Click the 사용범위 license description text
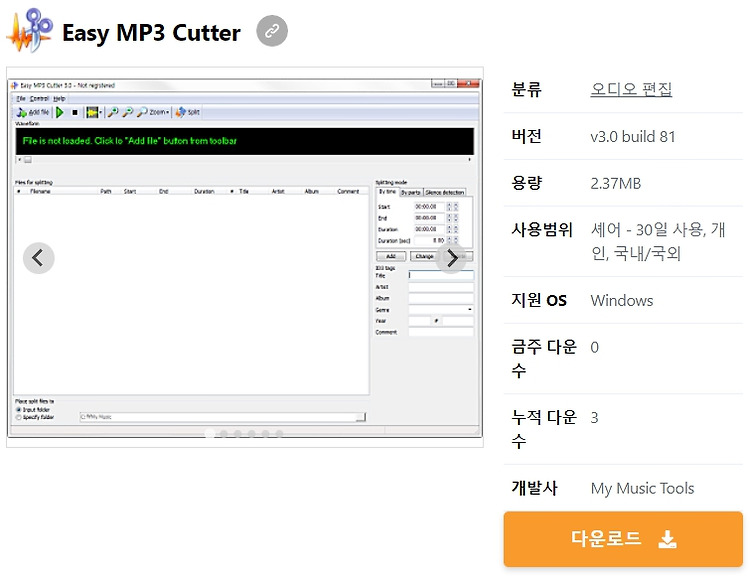The width and height of the screenshot is (750, 576). click(658, 241)
